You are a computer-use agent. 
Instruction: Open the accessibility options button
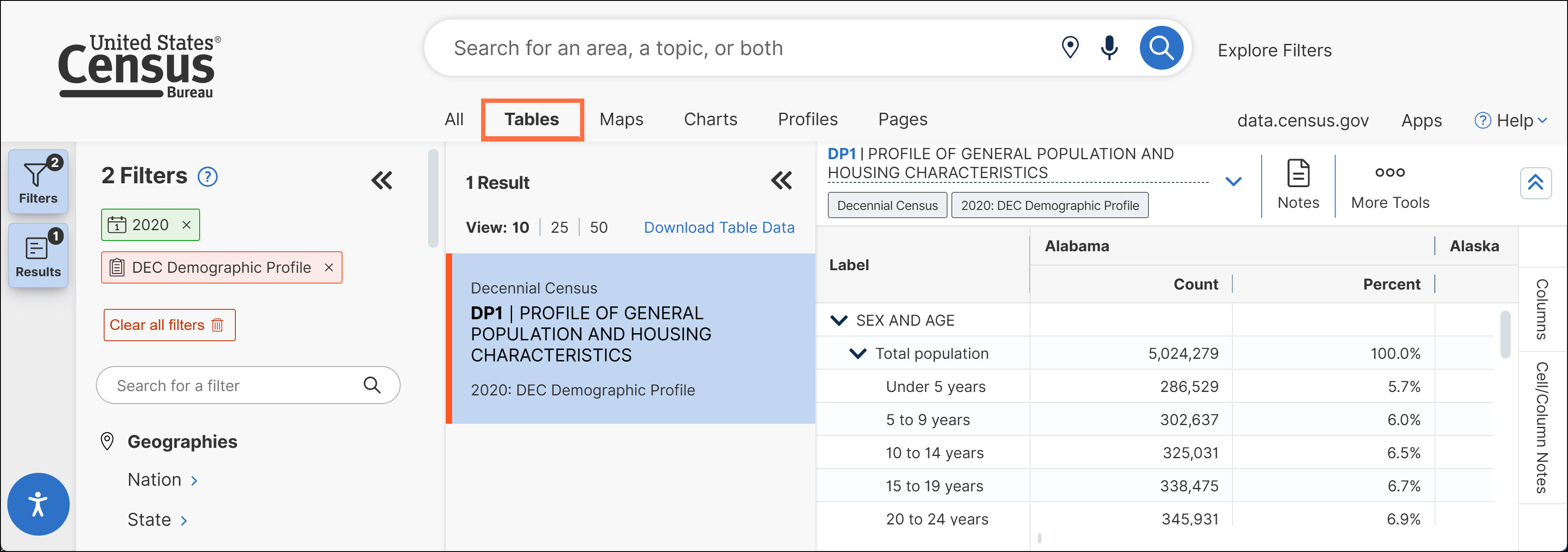tap(38, 504)
